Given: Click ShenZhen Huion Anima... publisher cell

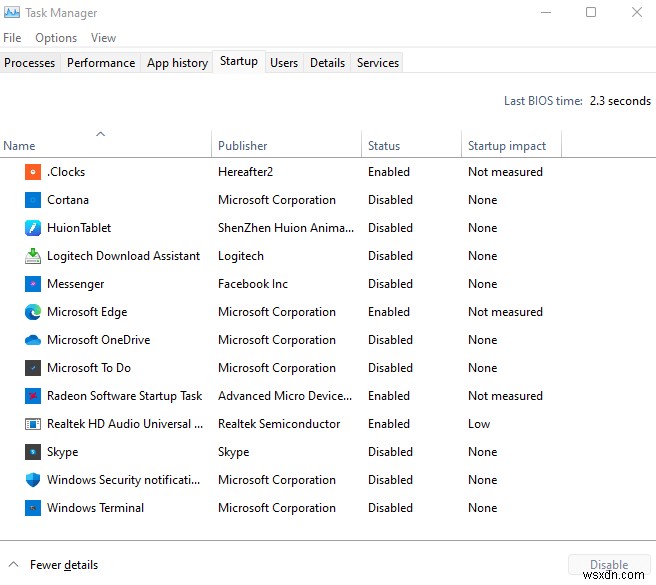Looking at the screenshot, I should [x=286, y=228].
